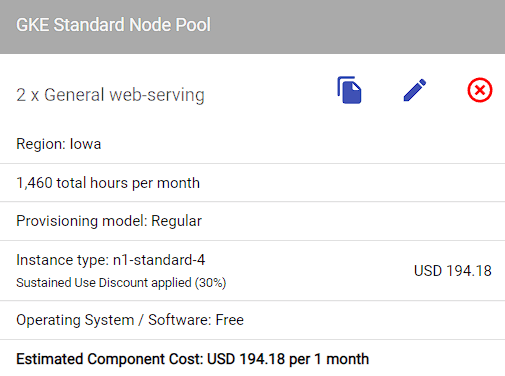The image size is (505, 376).
Task: Click the USD 194.18 instance price
Action: coord(453,271)
